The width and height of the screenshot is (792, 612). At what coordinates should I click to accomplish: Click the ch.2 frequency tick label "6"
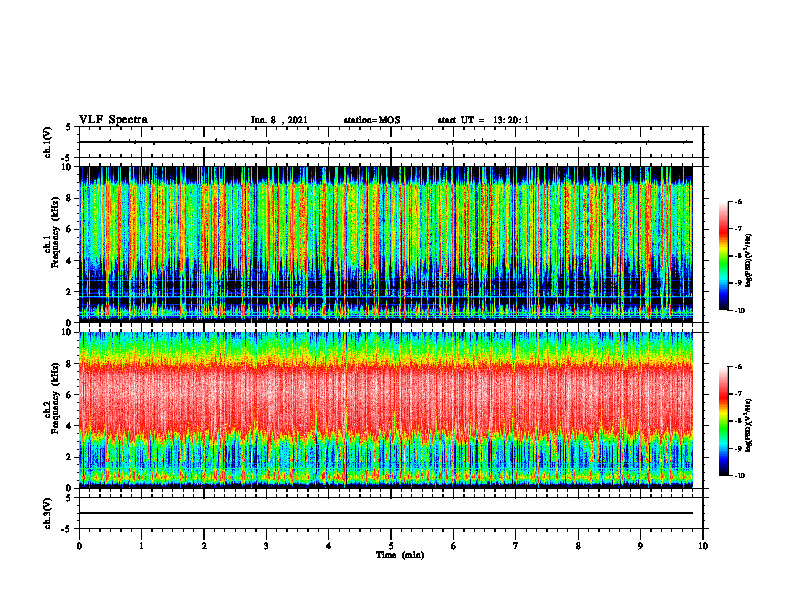71,395
